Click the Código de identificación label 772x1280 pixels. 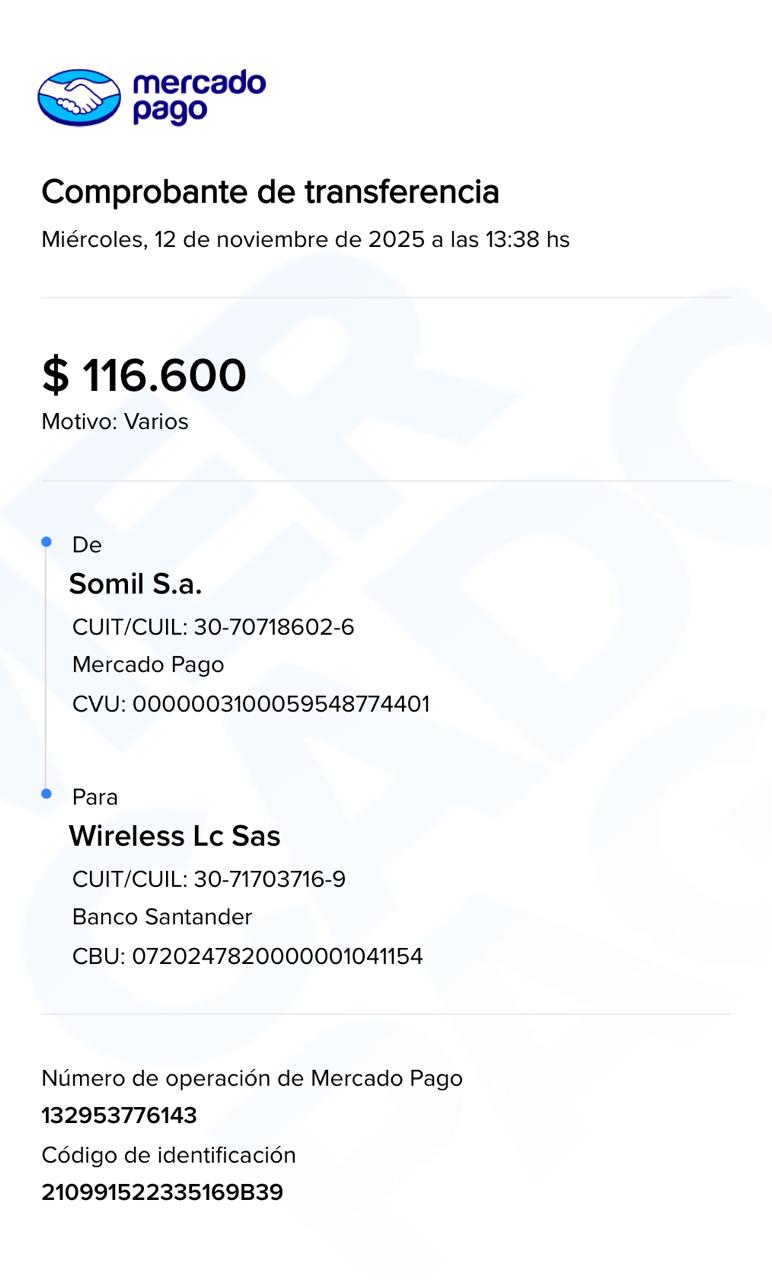point(169,1155)
